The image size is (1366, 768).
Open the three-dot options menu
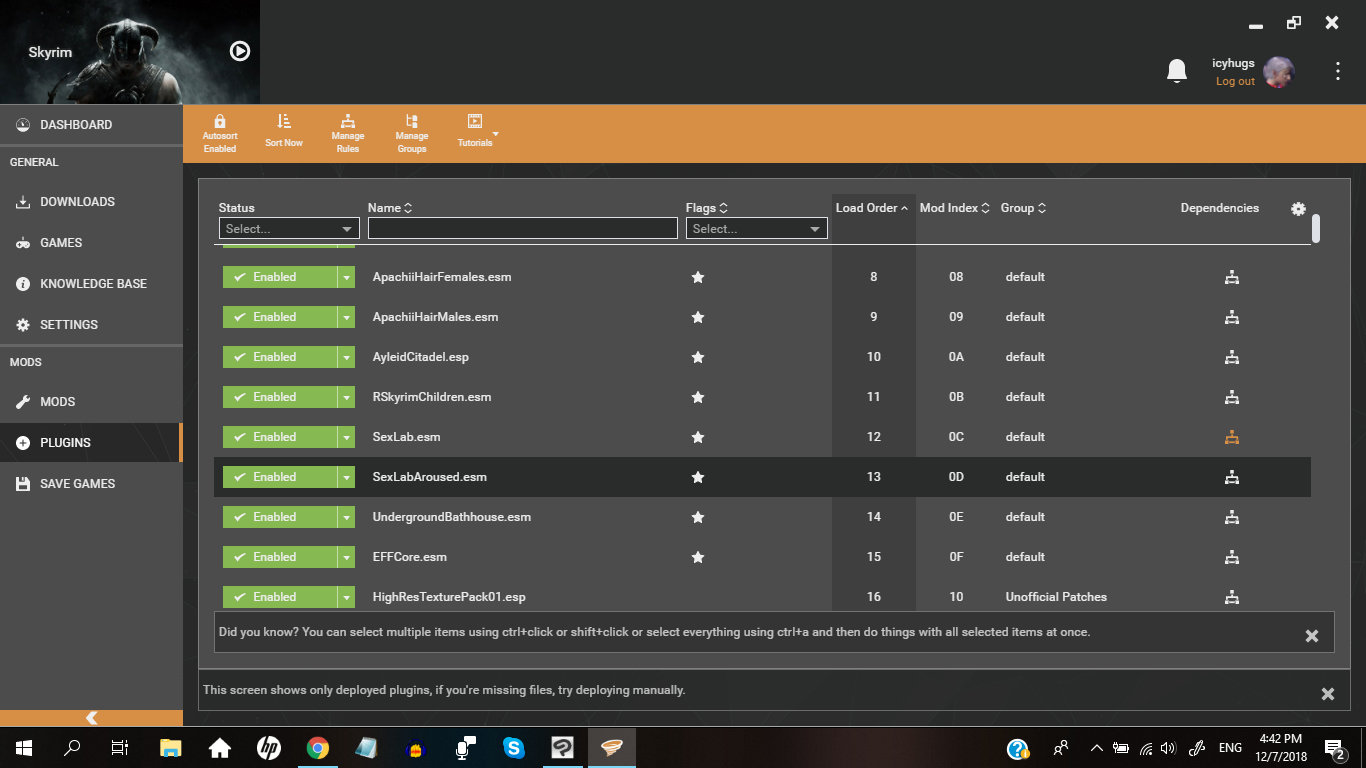[x=1338, y=71]
